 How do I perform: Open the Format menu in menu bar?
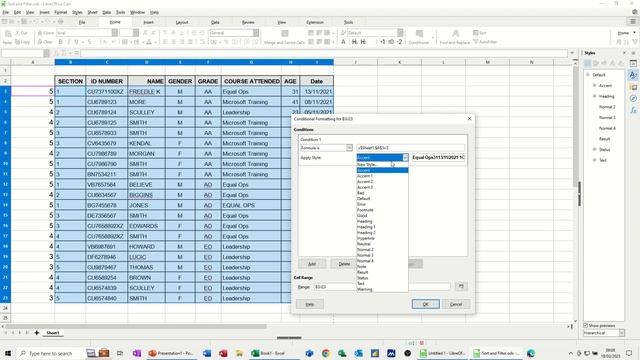60,12
